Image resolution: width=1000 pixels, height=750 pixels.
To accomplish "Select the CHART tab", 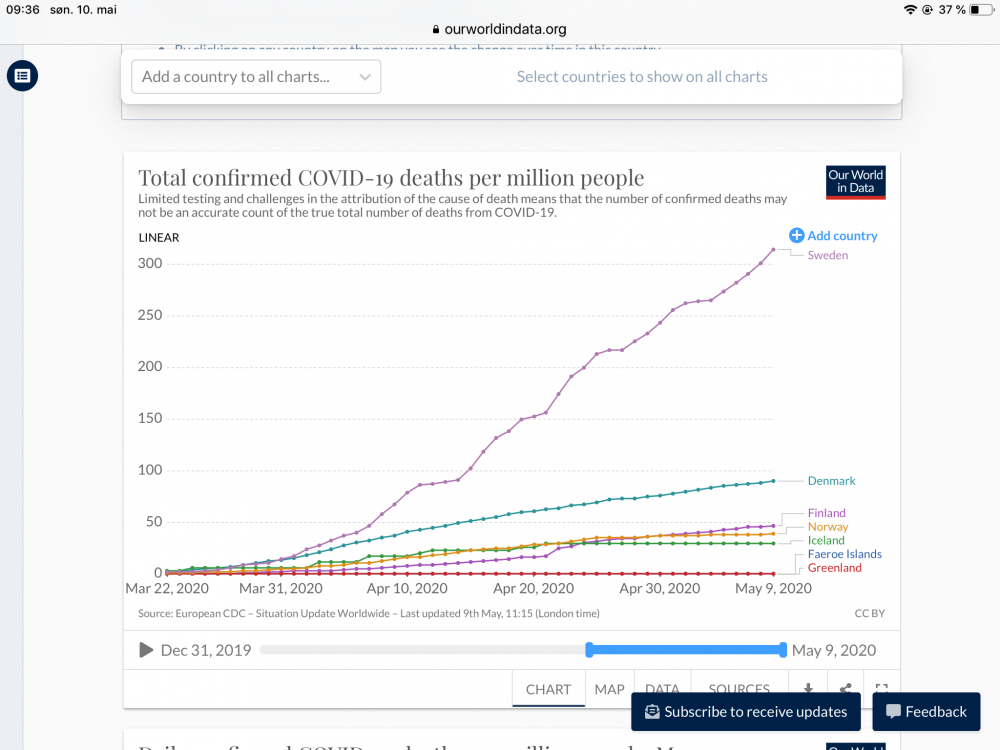I will pyautogui.click(x=548, y=689).
